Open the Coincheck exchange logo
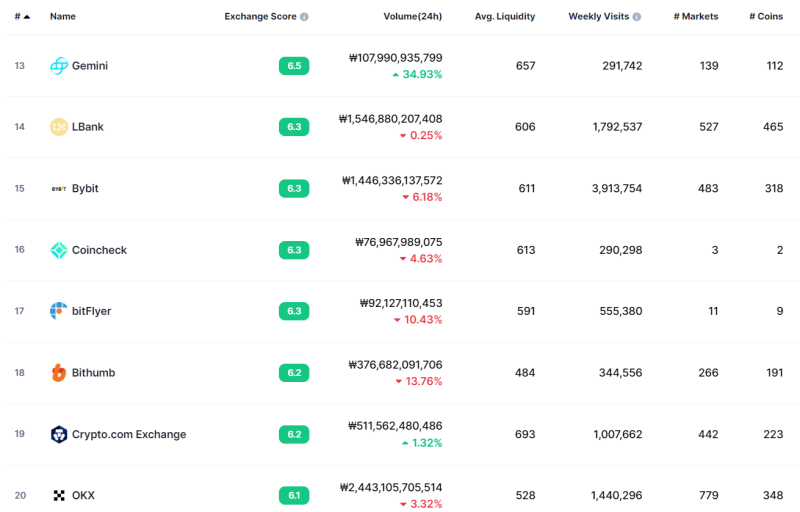This screenshot has height=512, width=800. click(59, 250)
